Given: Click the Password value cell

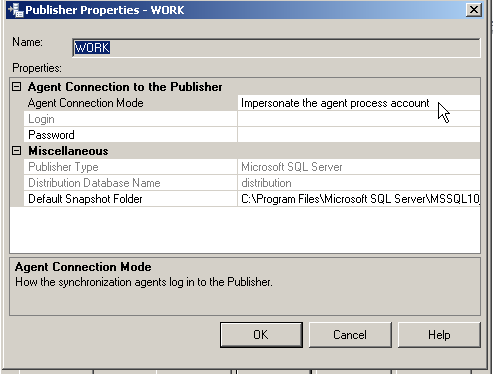Looking at the screenshot, I should click(359, 135).
